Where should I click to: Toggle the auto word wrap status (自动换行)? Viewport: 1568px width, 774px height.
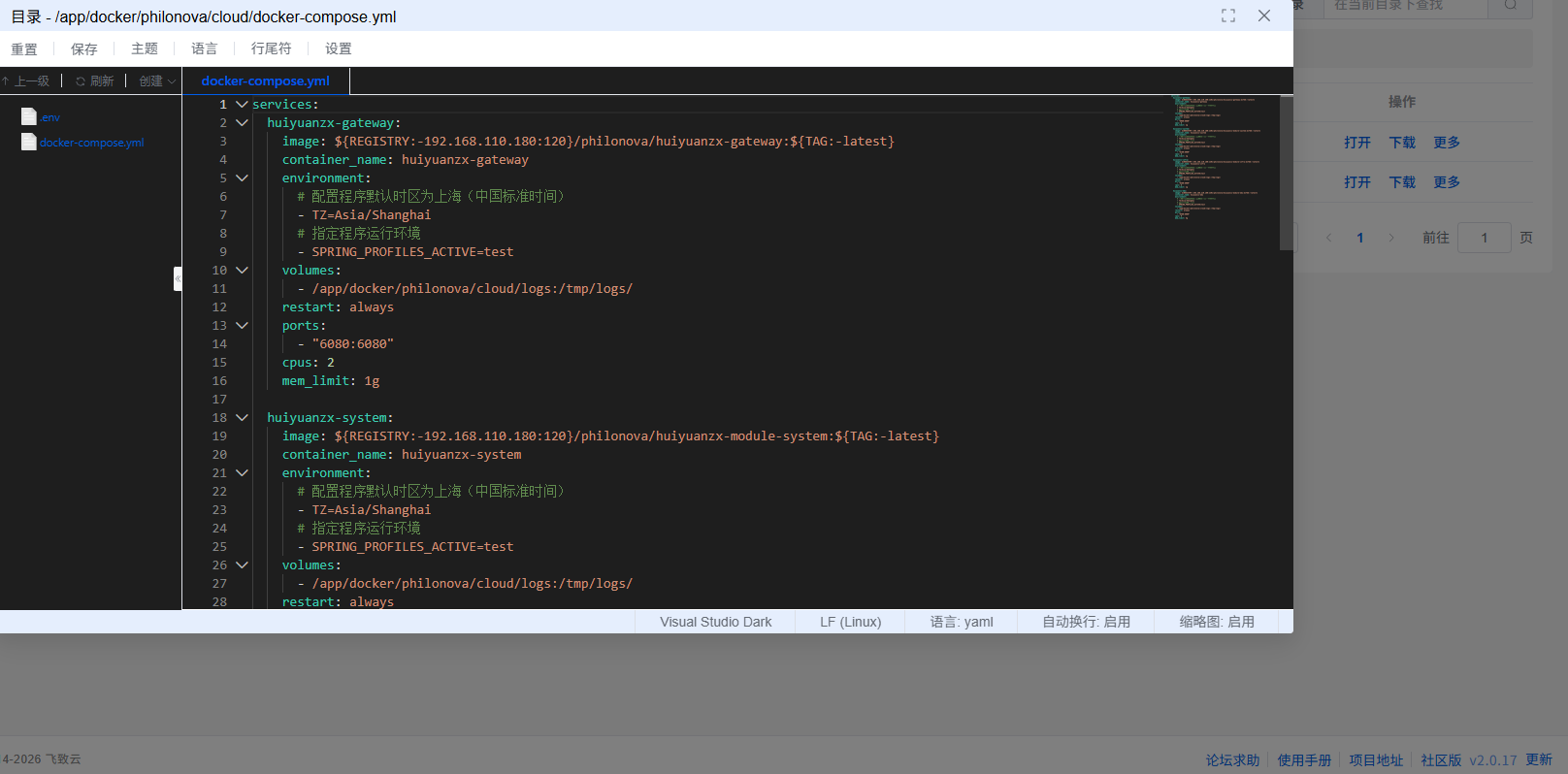pyautogui.click(x=1086, y=622)
